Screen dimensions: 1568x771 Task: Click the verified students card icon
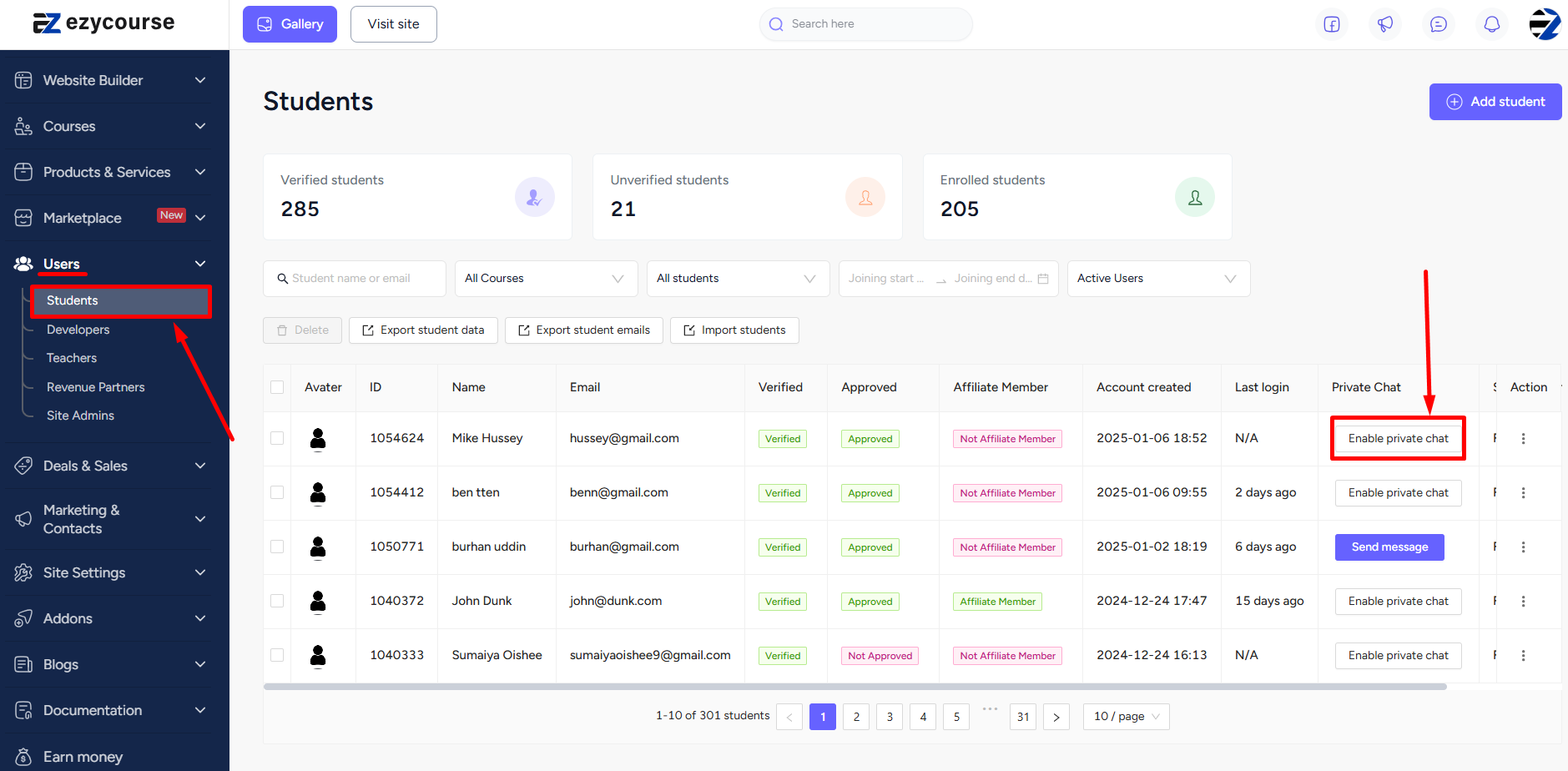tap(535, 197)
